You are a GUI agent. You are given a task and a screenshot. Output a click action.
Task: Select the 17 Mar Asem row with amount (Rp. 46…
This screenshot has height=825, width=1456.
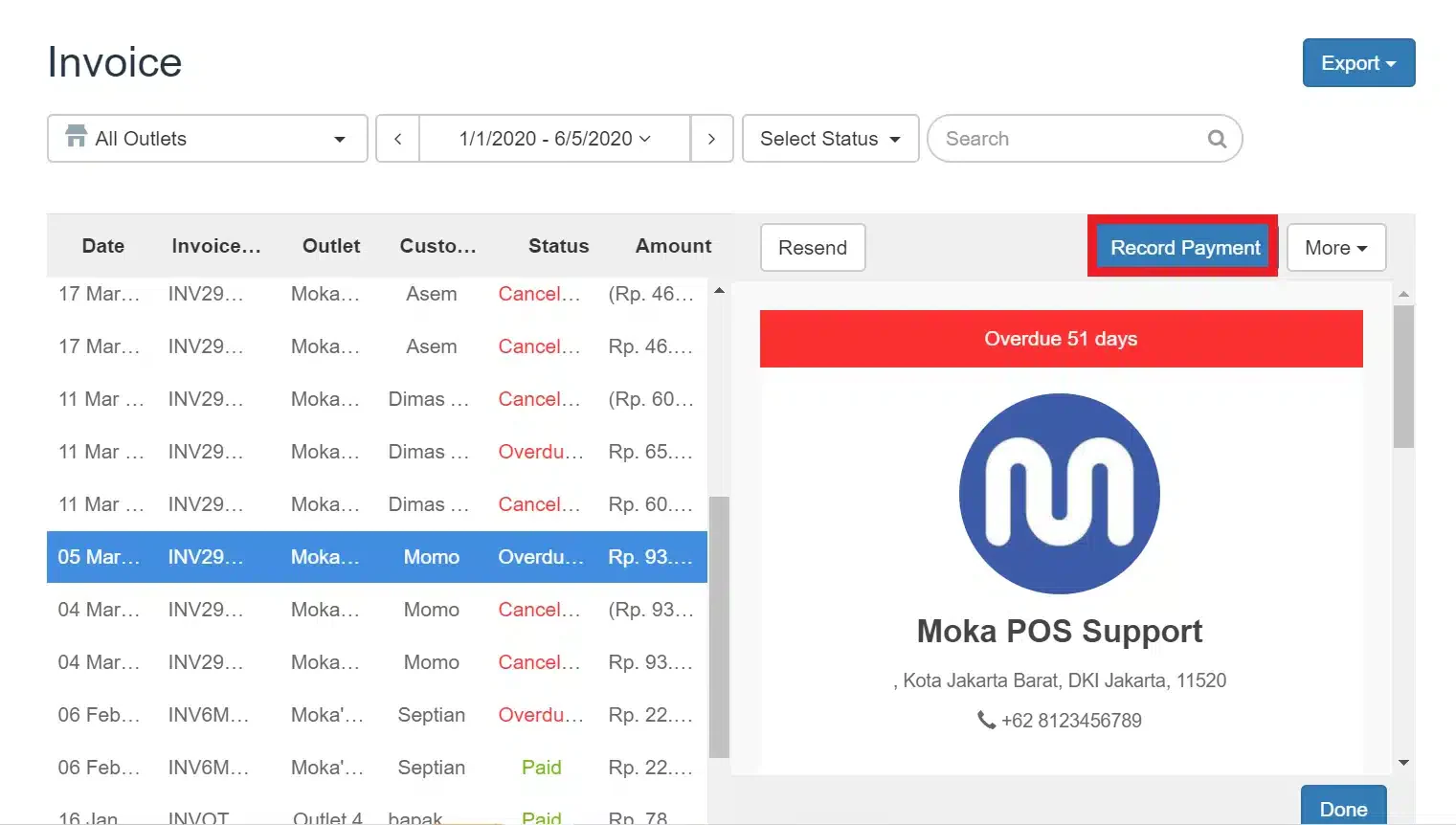click(x=377, y=294)
